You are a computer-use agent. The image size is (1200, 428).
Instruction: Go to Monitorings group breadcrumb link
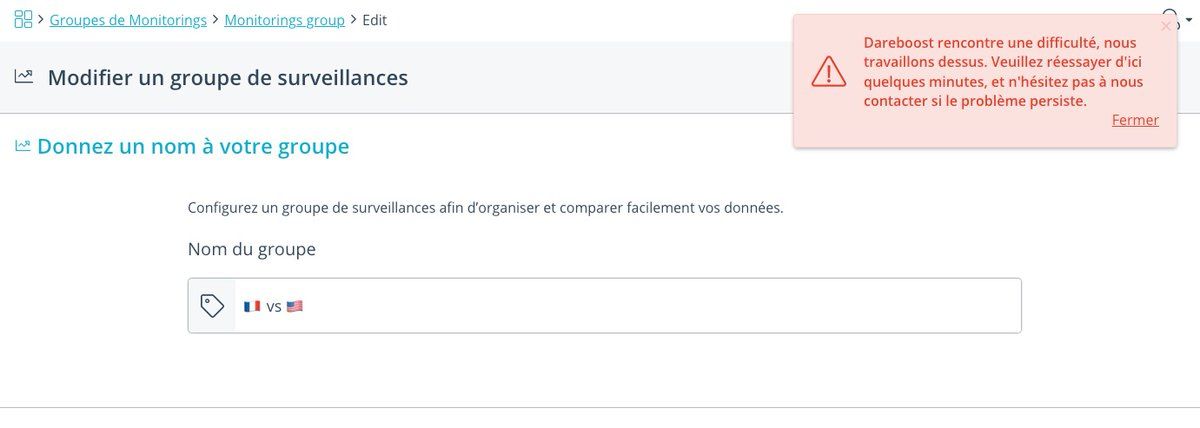pos(284,20)
